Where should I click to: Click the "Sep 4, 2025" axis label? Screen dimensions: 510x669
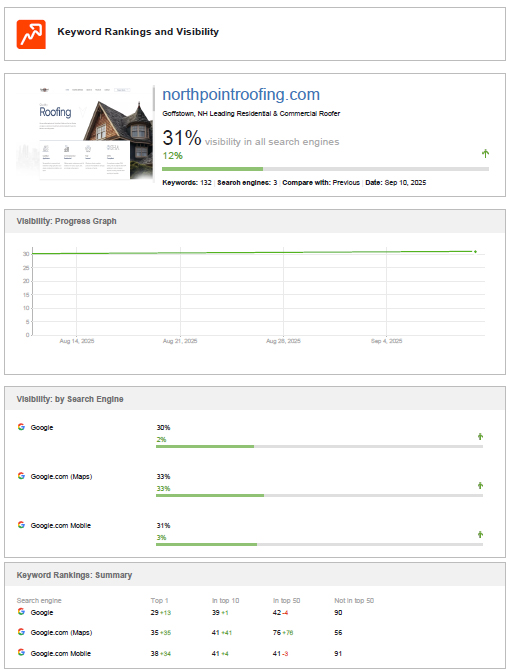[387, 341]
